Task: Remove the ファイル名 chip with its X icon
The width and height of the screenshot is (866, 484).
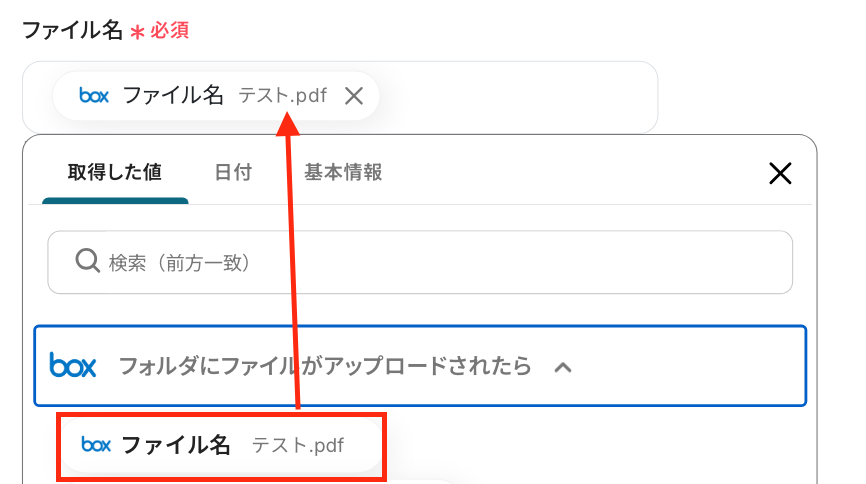Action: coord(353,96)
